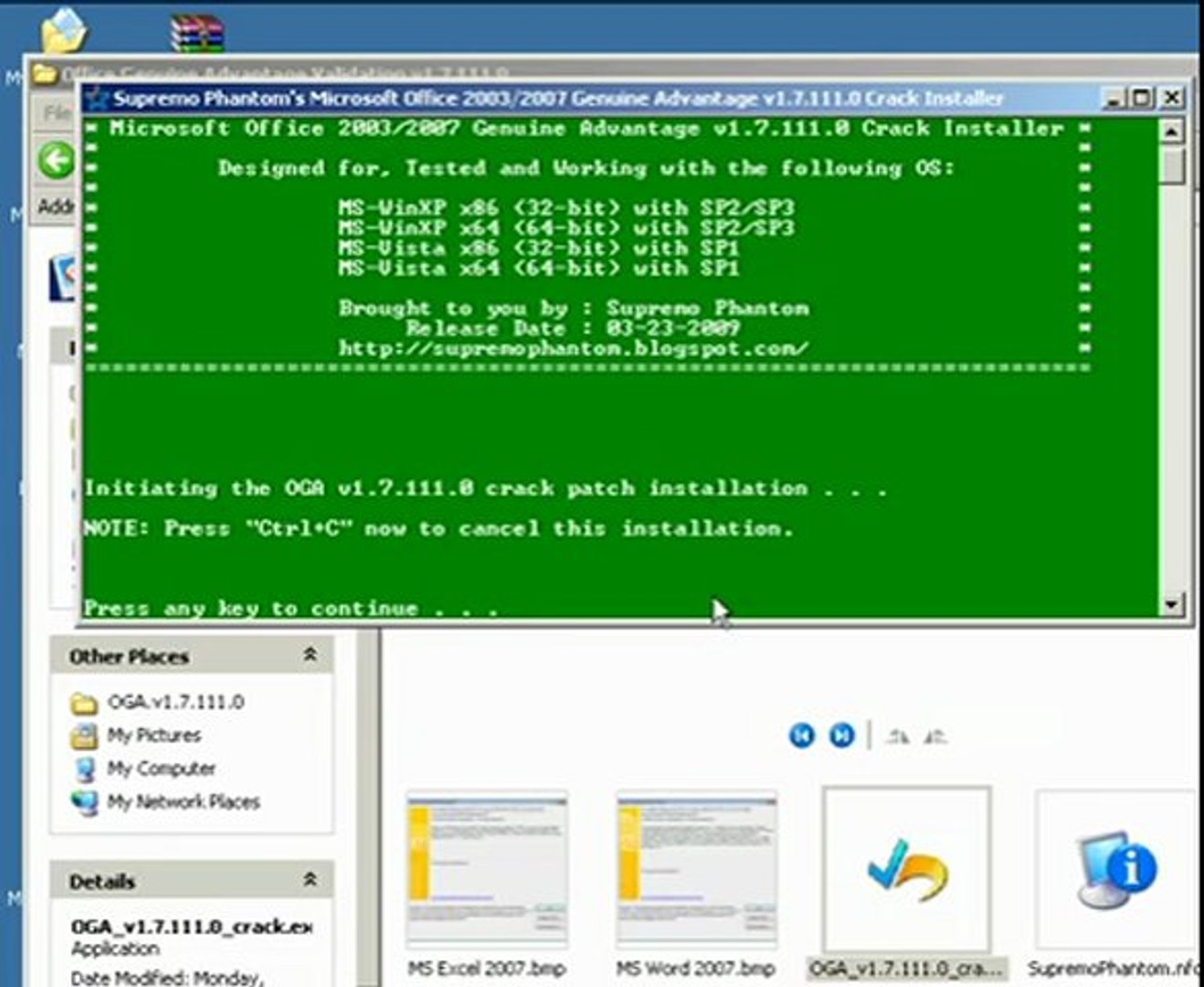The height and width of the screenshot is (987, 1204).
Task: Click the "Initiating the OGA v1.7.111.0" line
Action: [x=485, y=488]
